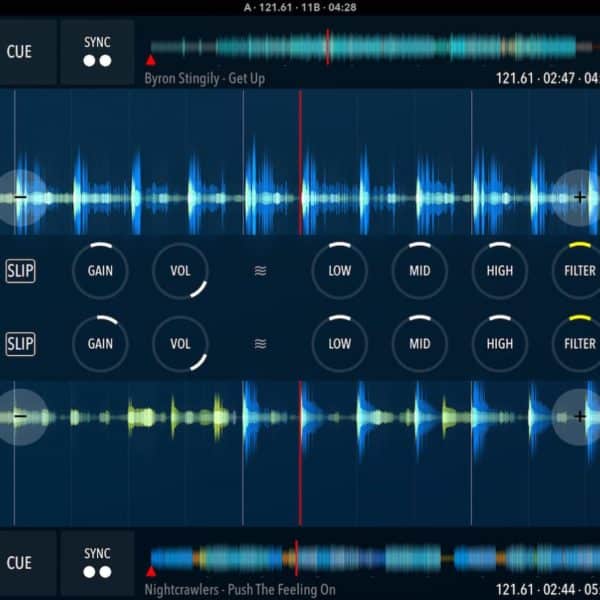
Task: Select the lower deck FILTER knob
Action: tap(577, 344)
